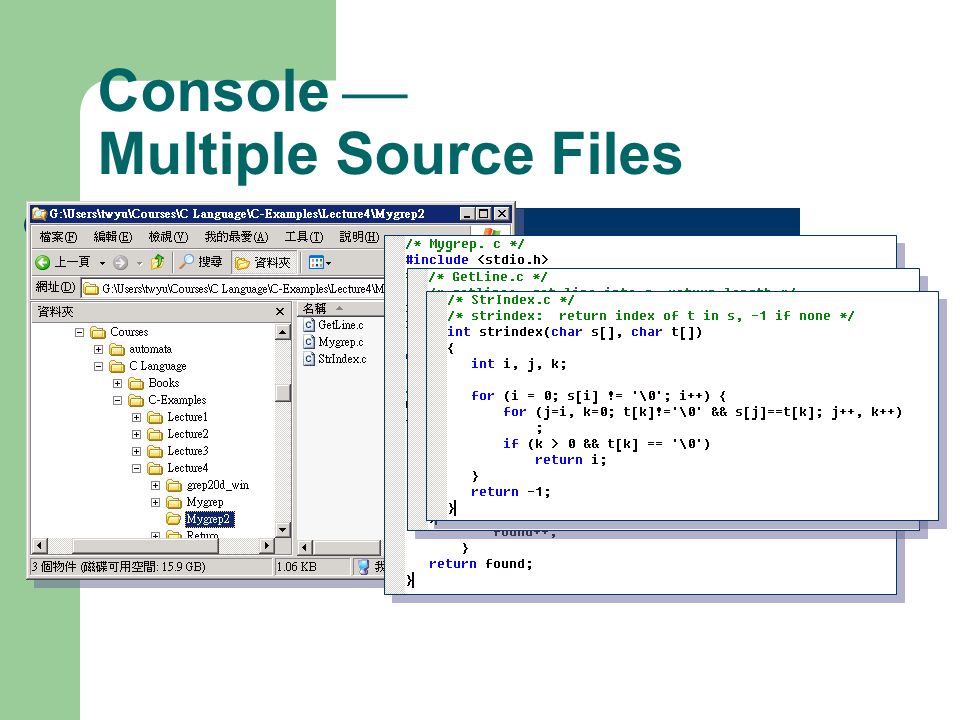Expand the Lecture3 folder node
This screenshot has width=960, height=720.
137,452
